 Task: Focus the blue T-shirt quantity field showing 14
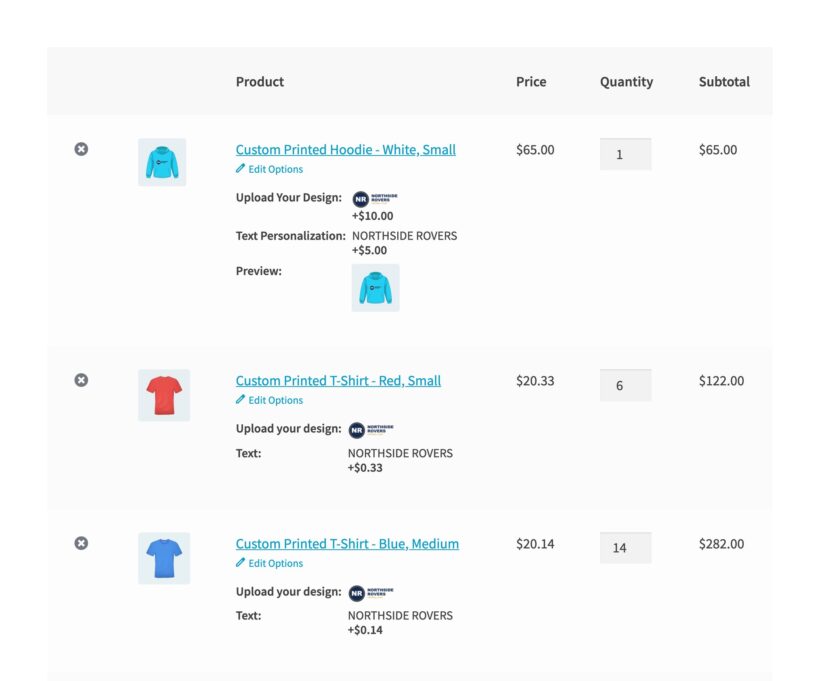click(625, 548)
